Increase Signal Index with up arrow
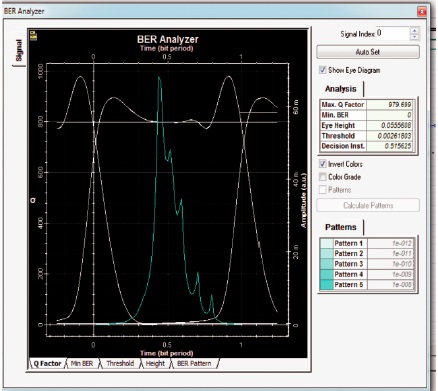 (x=414, y=31)
